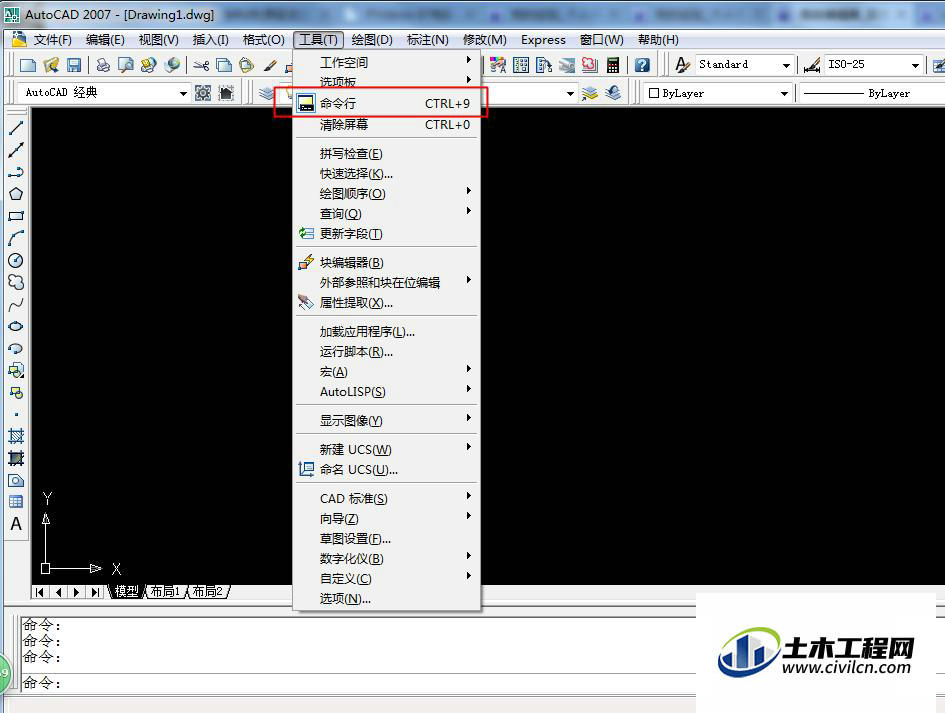Screen dimensions: 945x713
Task: Open the Express menu
Action: (x=543, y=40)
